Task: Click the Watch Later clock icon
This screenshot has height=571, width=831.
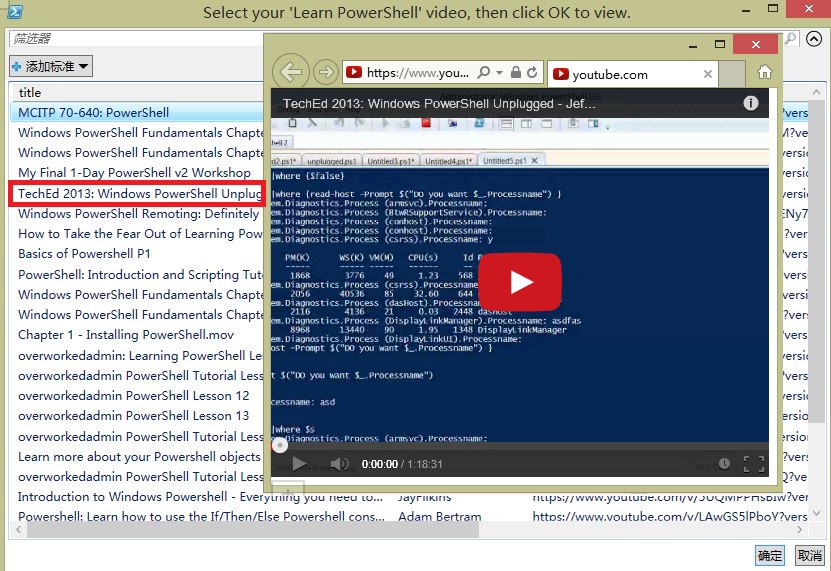Action: coord(724,463)
